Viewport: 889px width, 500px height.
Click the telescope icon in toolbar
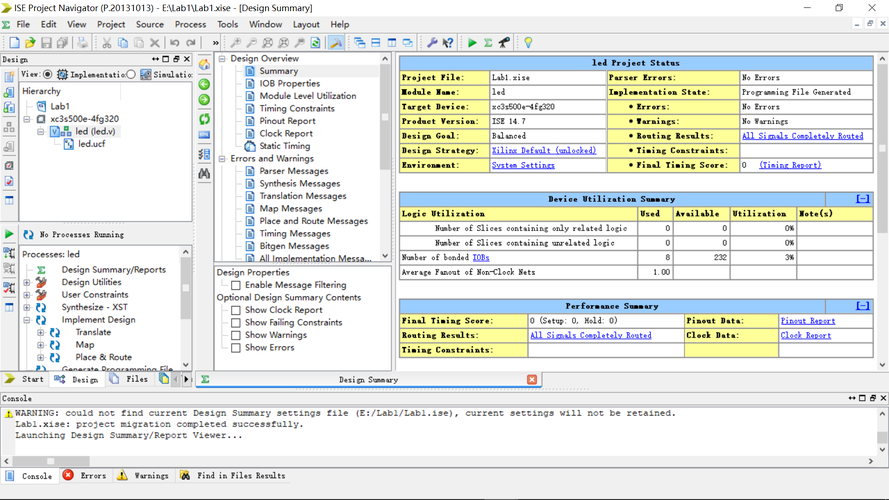click(504, 43)
